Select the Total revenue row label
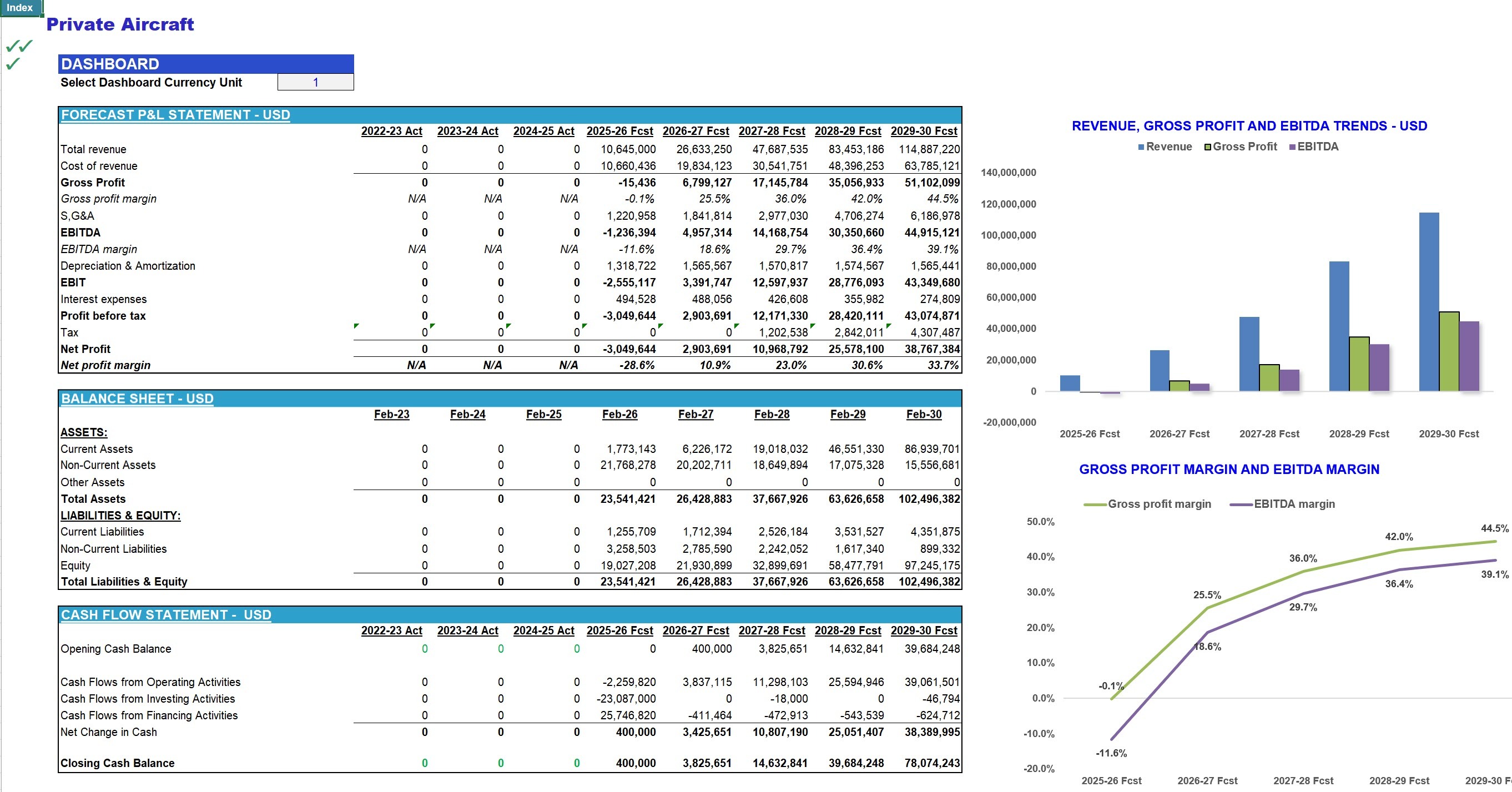Image resolution: width=1512 pixels, height=792 pixels. click(93, 149)
